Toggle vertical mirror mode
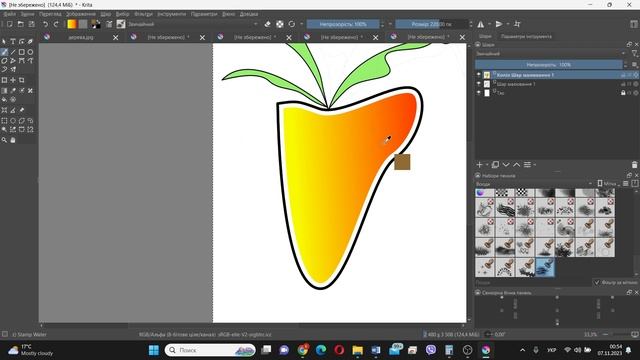Screen dimensions: 640x360 click(x=499, y=24)
